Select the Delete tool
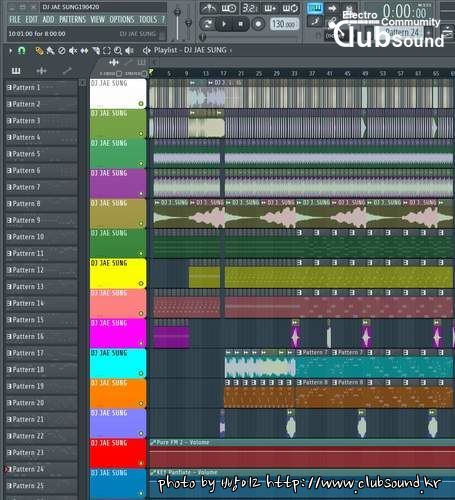Viewport: 455px width, 500px height. point(62,51)
